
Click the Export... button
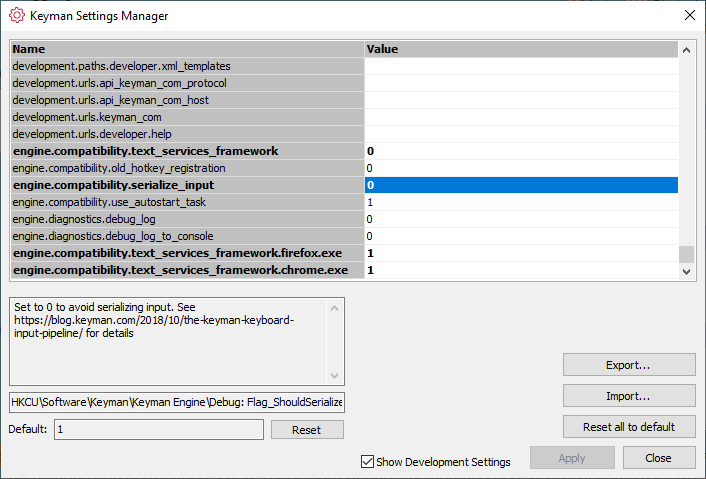click(629, 365)
